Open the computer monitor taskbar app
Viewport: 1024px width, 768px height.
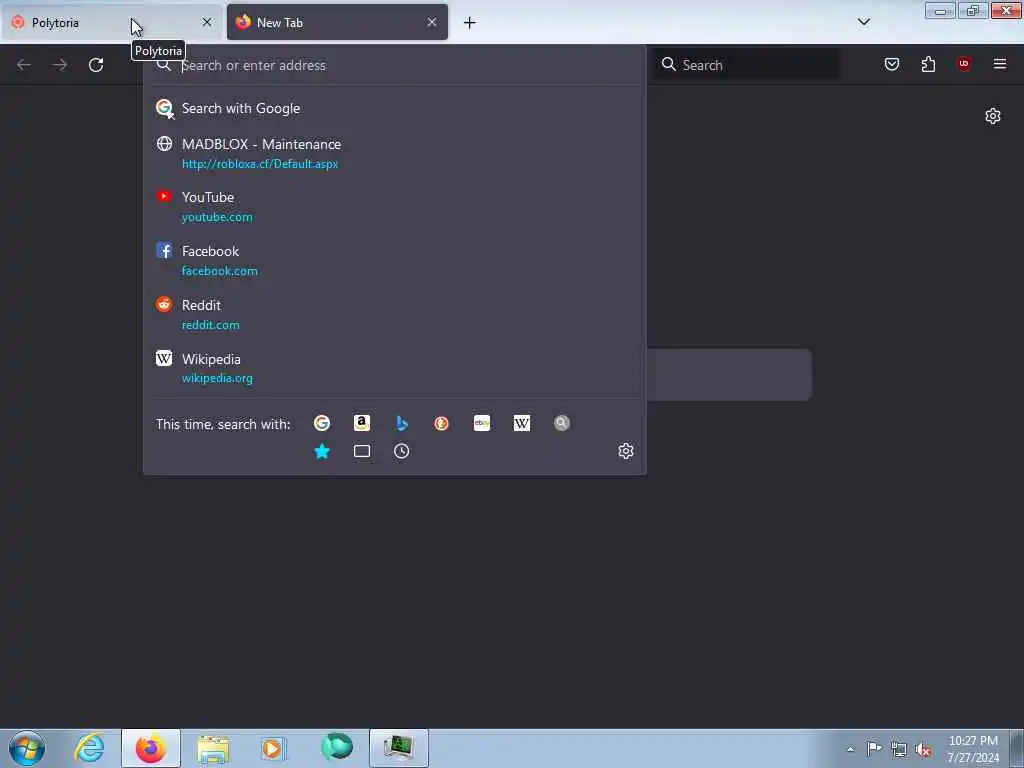coord(399,748)
